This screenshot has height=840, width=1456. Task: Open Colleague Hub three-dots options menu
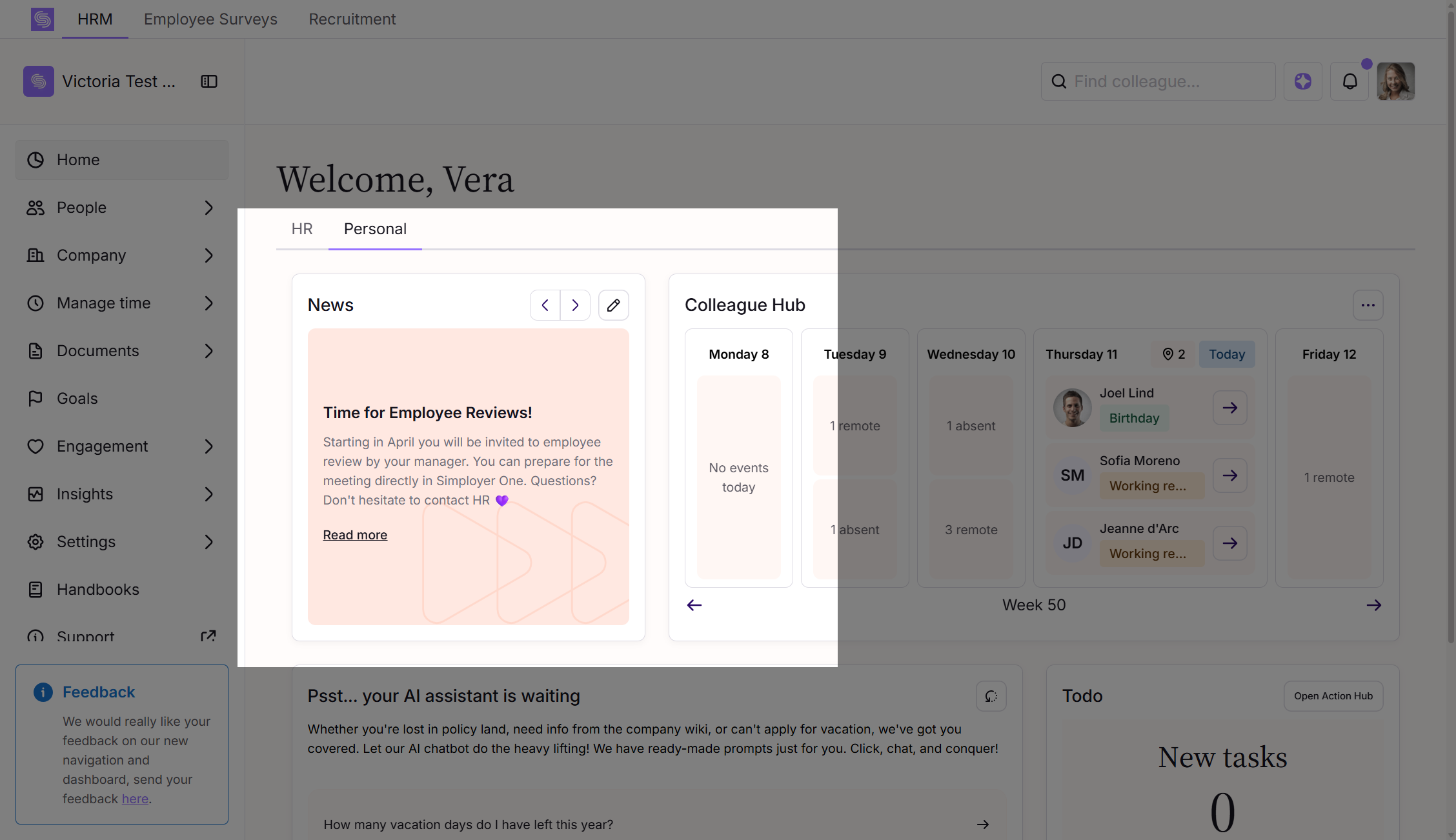(1368, 305)
